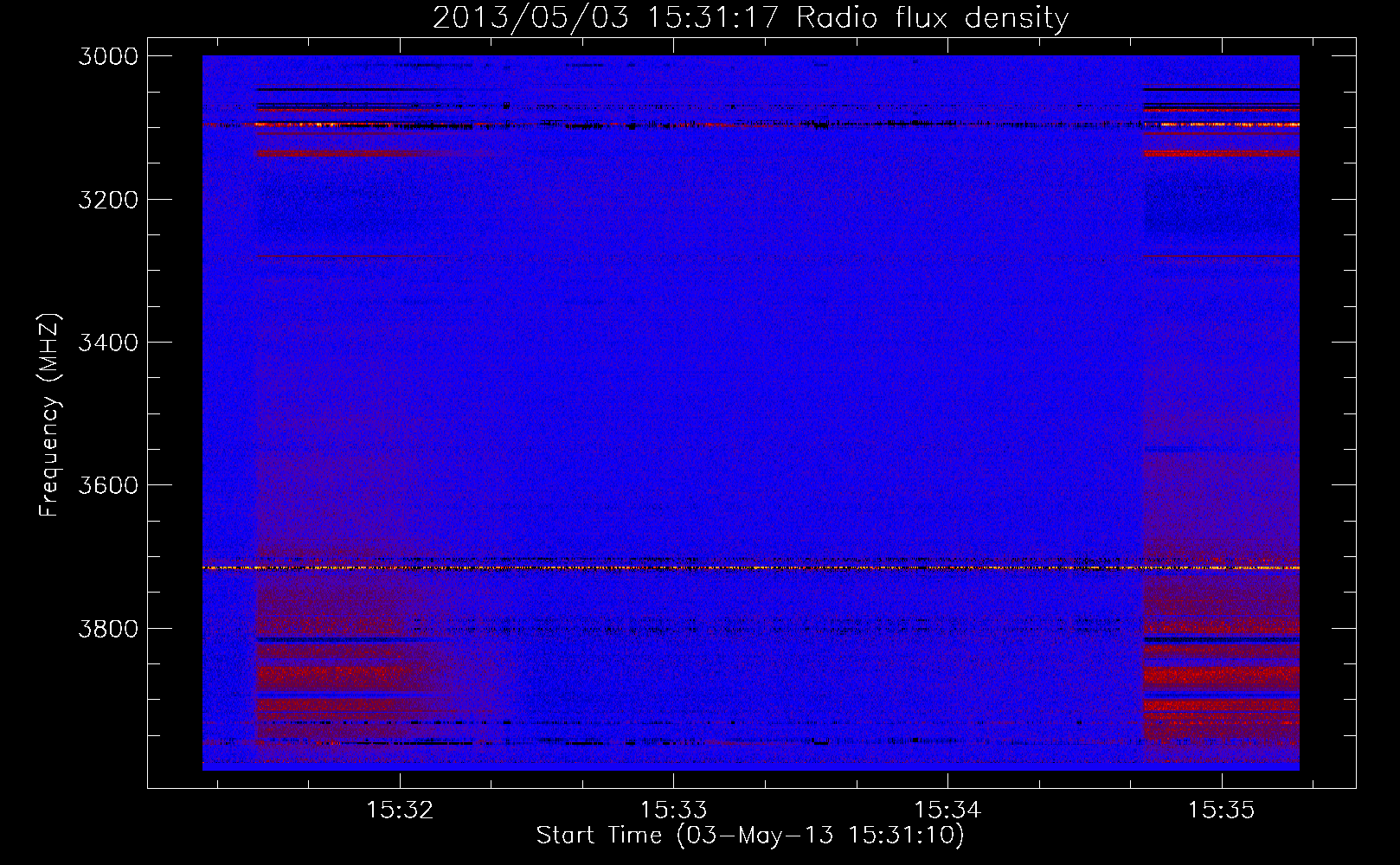1400x865 pixels.
Task: Click the 3800 frequency tick label
Action: [108, 628]
